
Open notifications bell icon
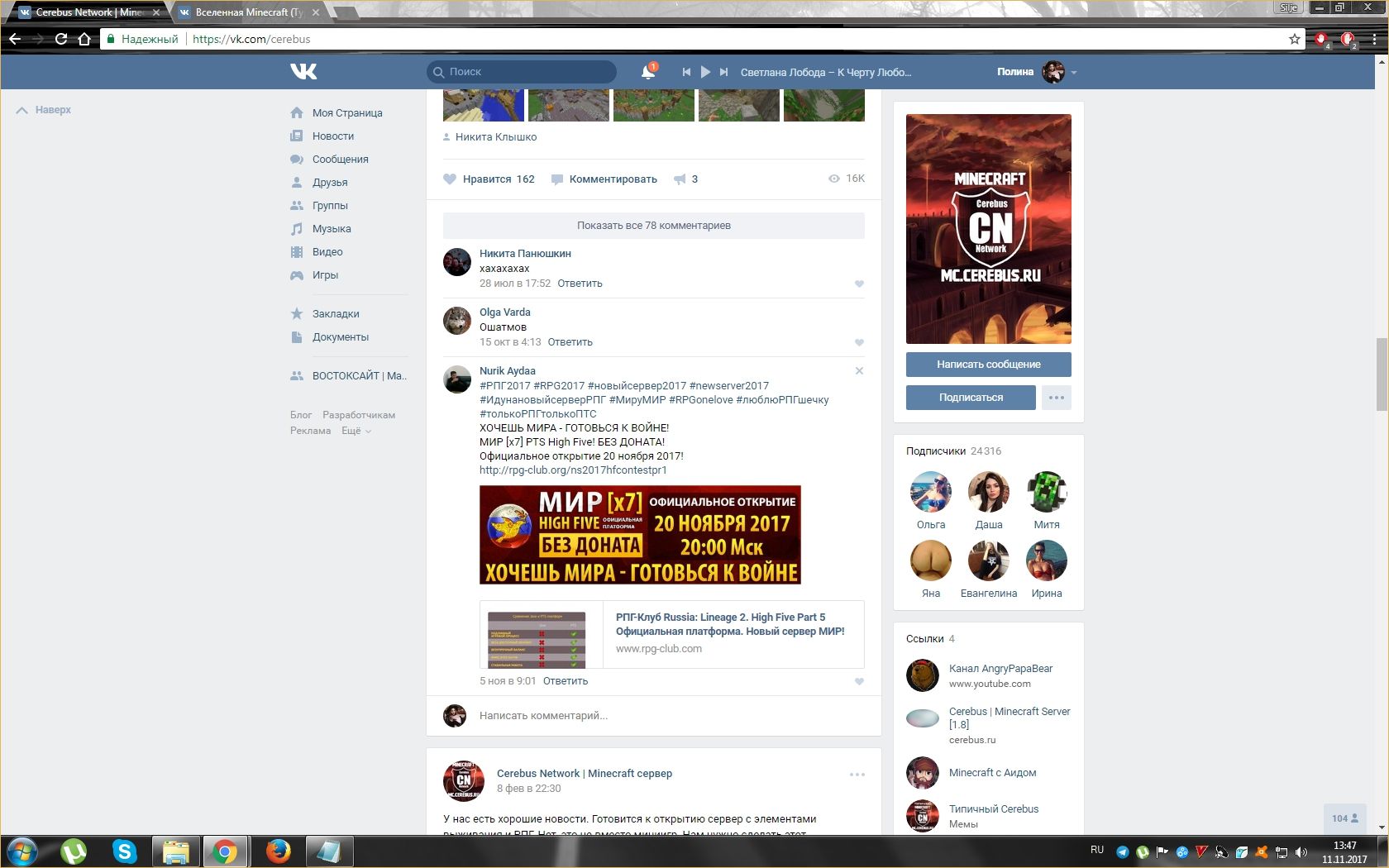(x=648, y=72)
